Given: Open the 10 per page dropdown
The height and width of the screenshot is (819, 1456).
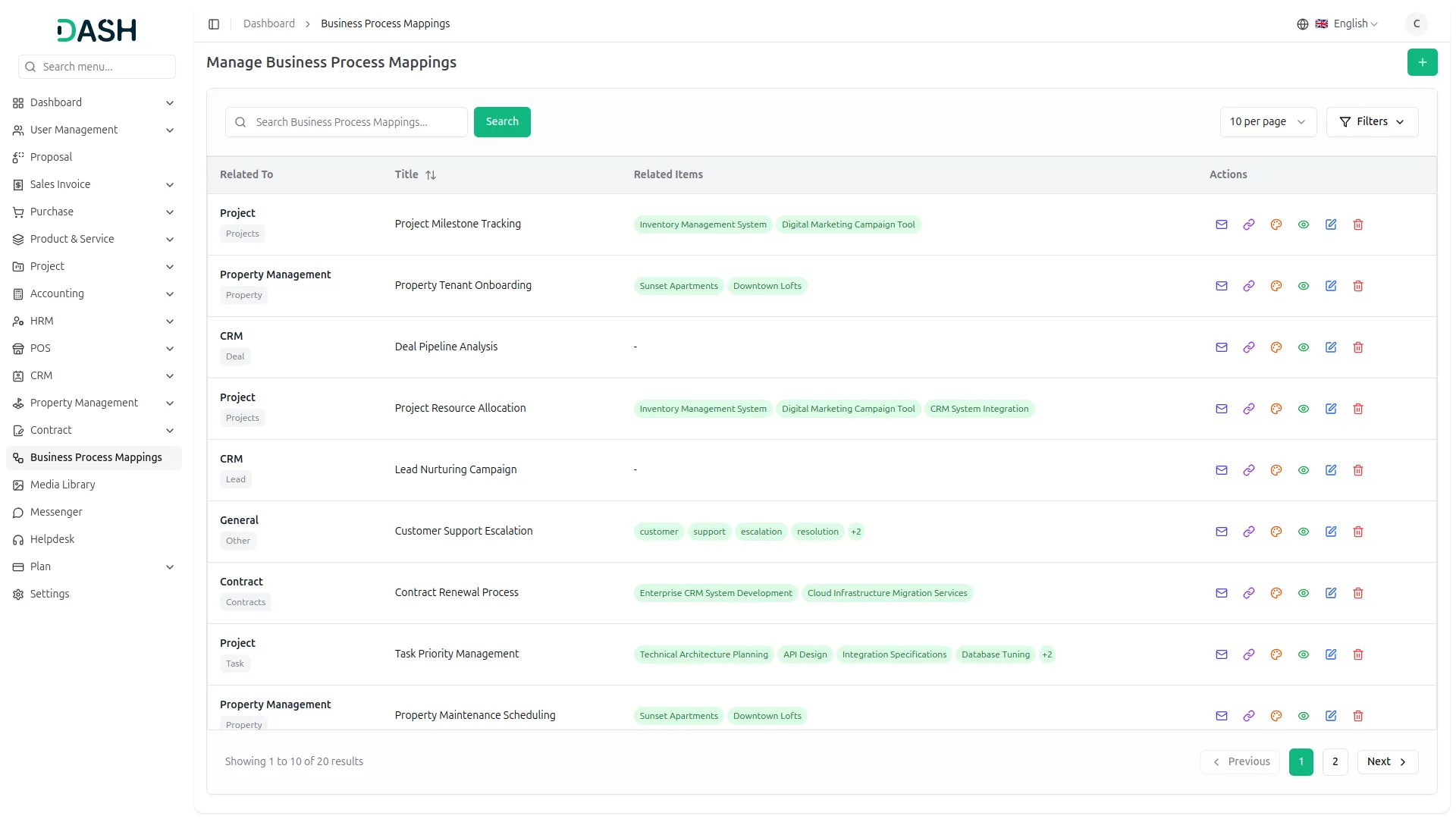Looking at the screenshot, I should click(x=1267, y=122).
